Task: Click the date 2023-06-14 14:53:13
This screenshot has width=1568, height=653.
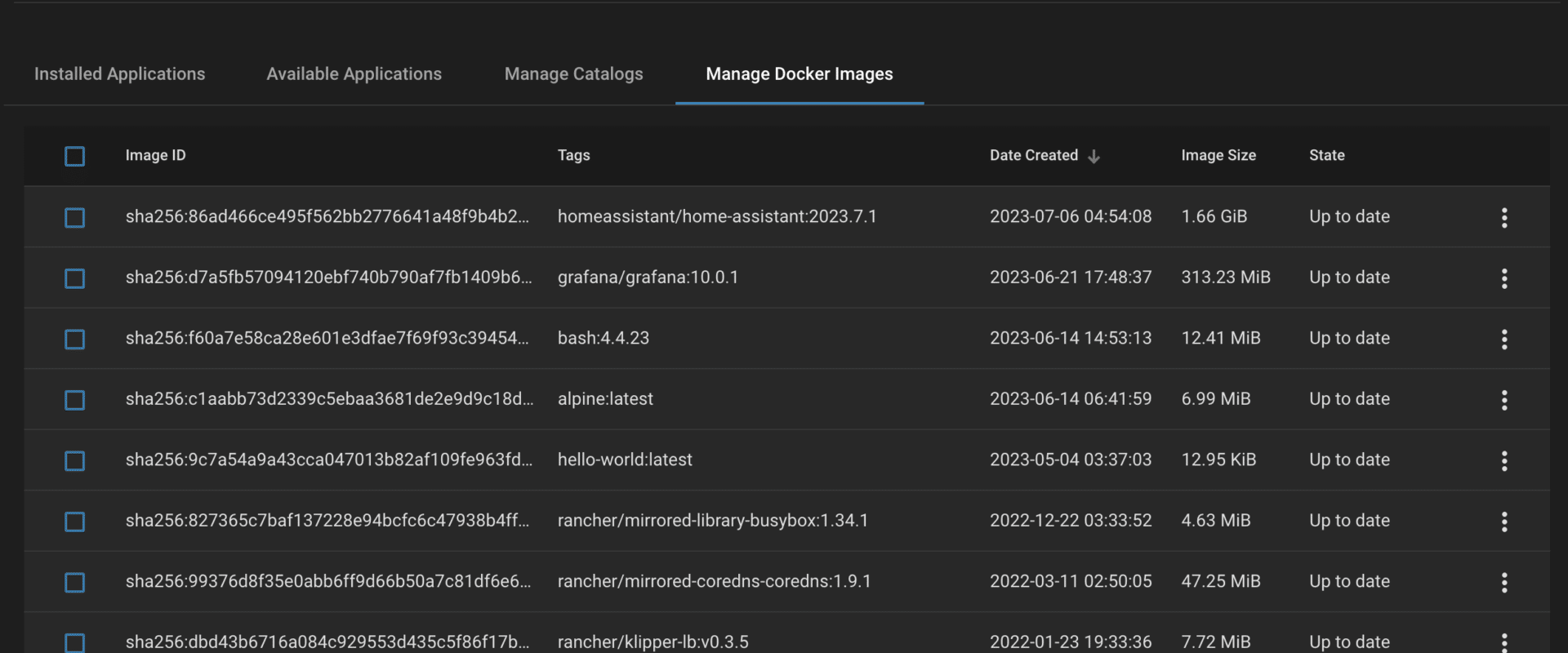Action: pos(1071,338)
